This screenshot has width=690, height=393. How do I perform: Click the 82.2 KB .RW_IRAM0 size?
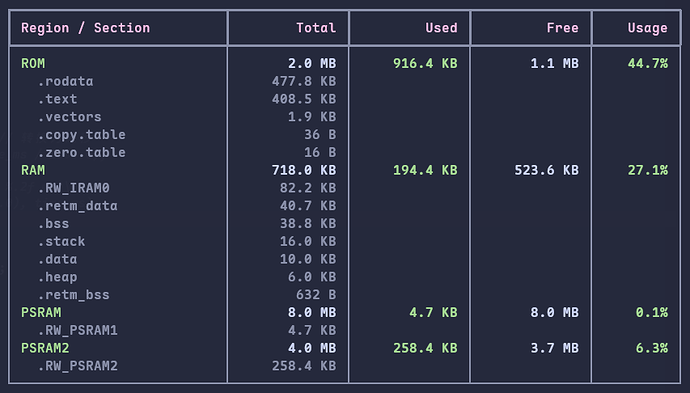point(308,188)
